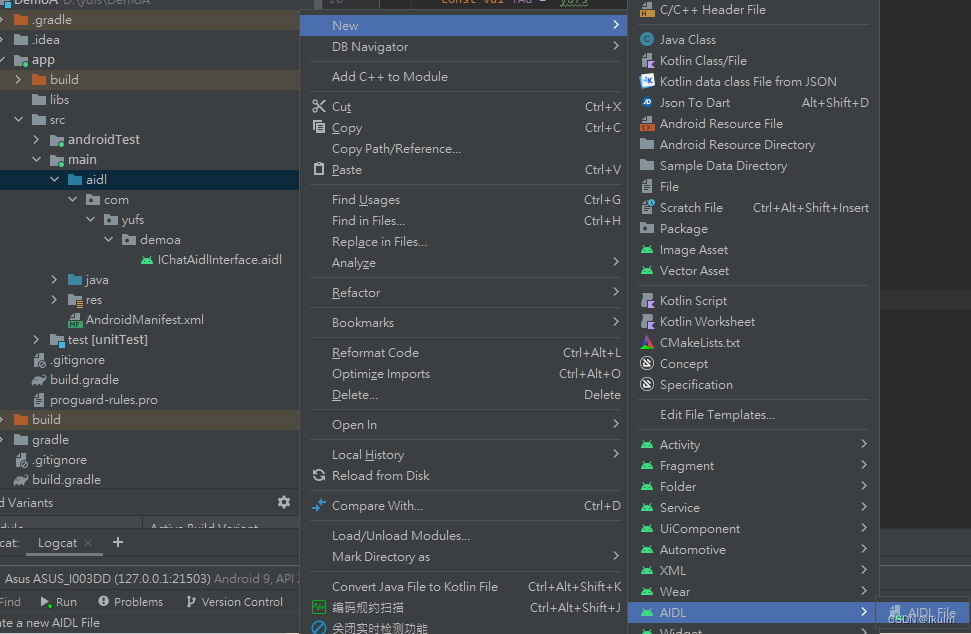
Task: Expand the app build folder
Action: coord(19,79)
